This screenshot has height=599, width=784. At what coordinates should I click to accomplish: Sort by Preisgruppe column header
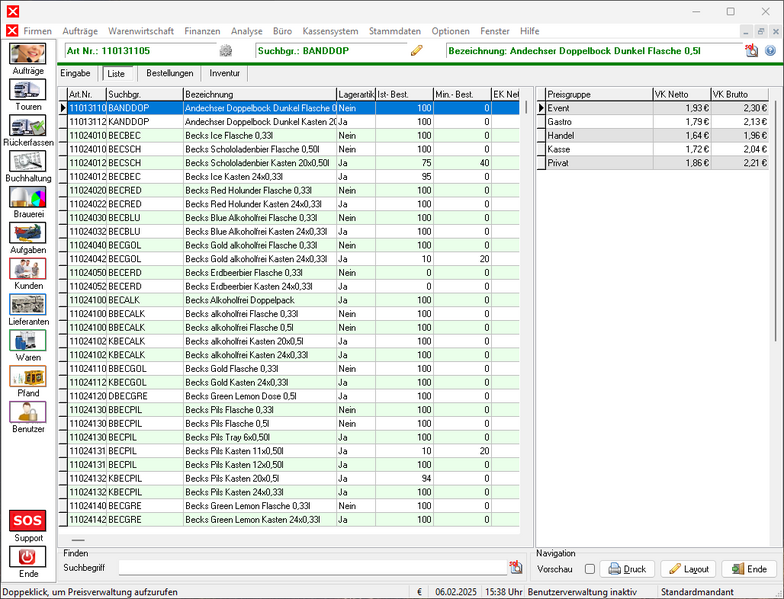599,94
